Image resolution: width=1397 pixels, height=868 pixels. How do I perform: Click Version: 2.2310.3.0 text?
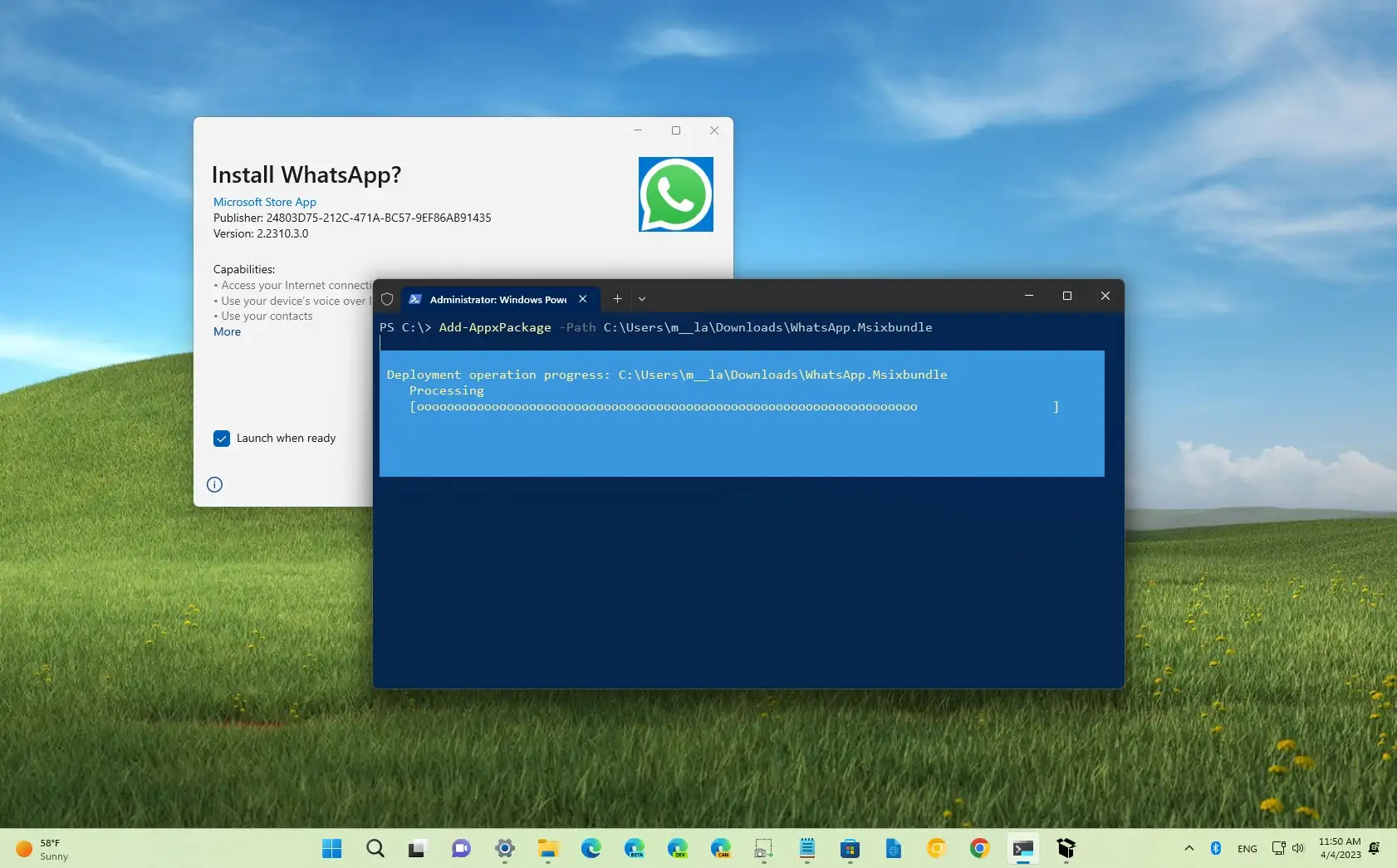click(x=261, y=233)
